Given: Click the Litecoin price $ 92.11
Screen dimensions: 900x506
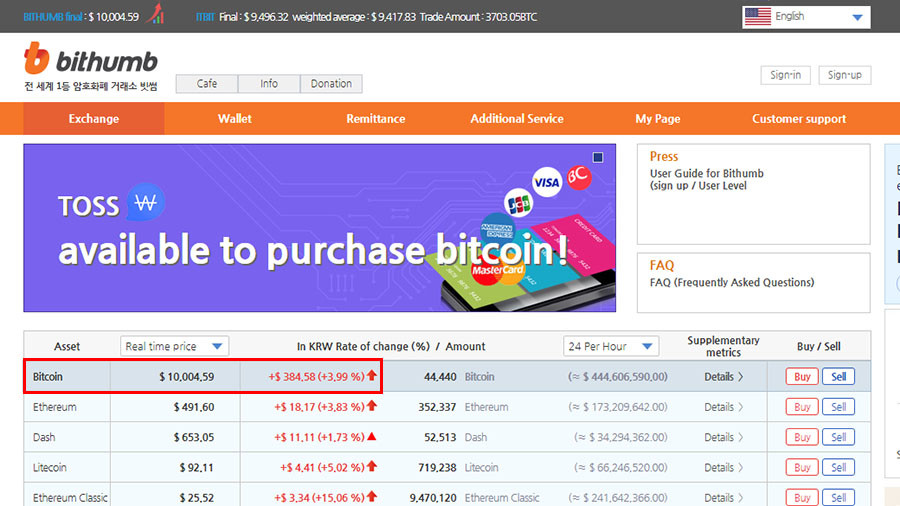Looking at the screenshot, I should click(196, 468).
